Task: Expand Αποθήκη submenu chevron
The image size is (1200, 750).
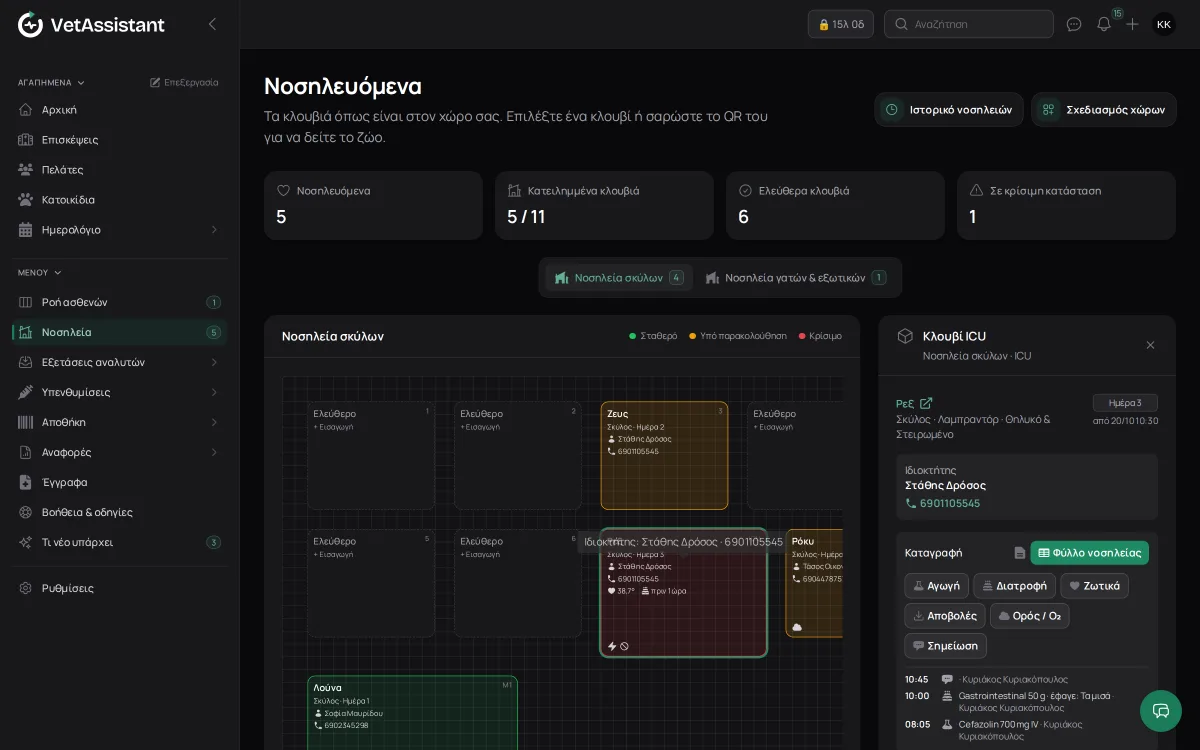Action: (213, 422)
